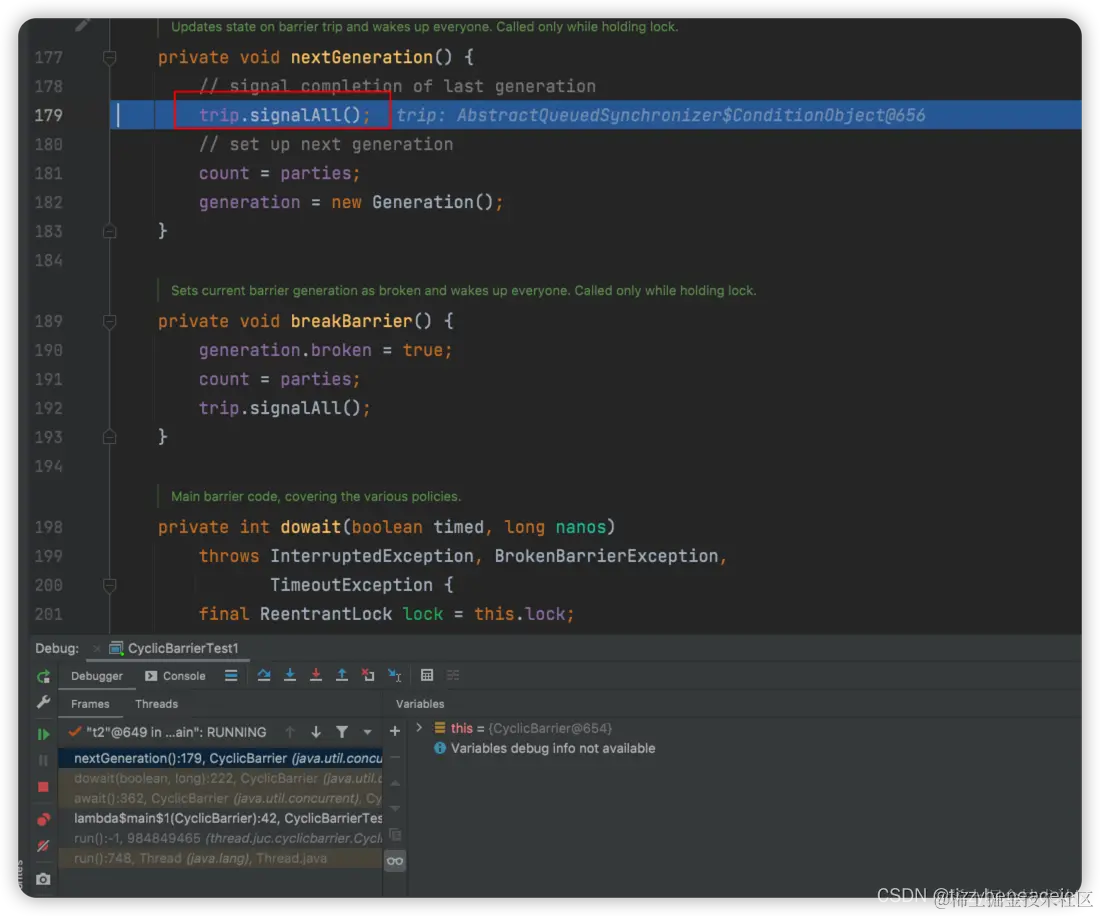The width and height of the screenshot is (1100, 916).
Task: Expand the 'this' variable node
Action: pyautogui.click(x=420, y=728)
